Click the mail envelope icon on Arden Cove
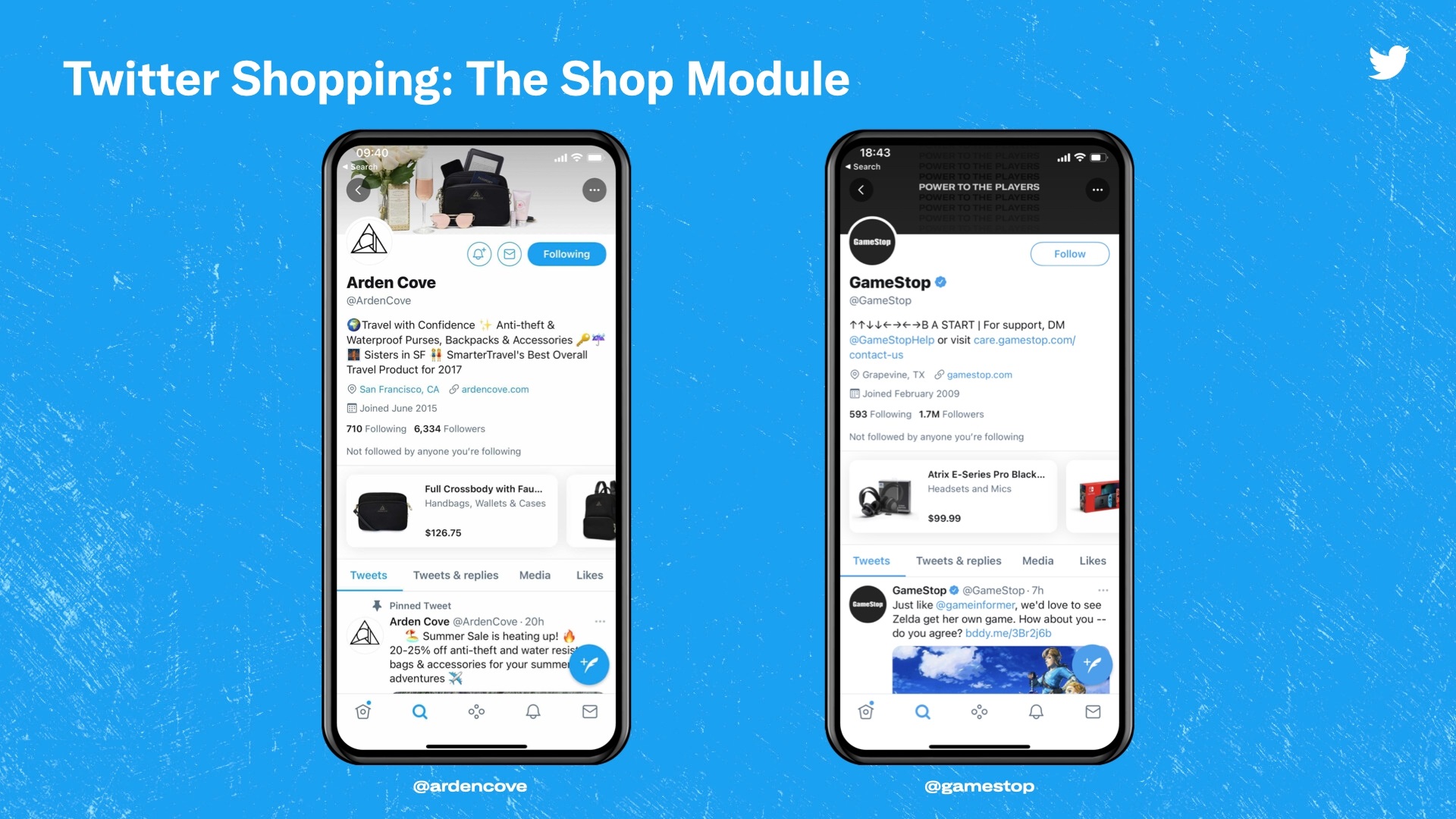 point(510,253)
